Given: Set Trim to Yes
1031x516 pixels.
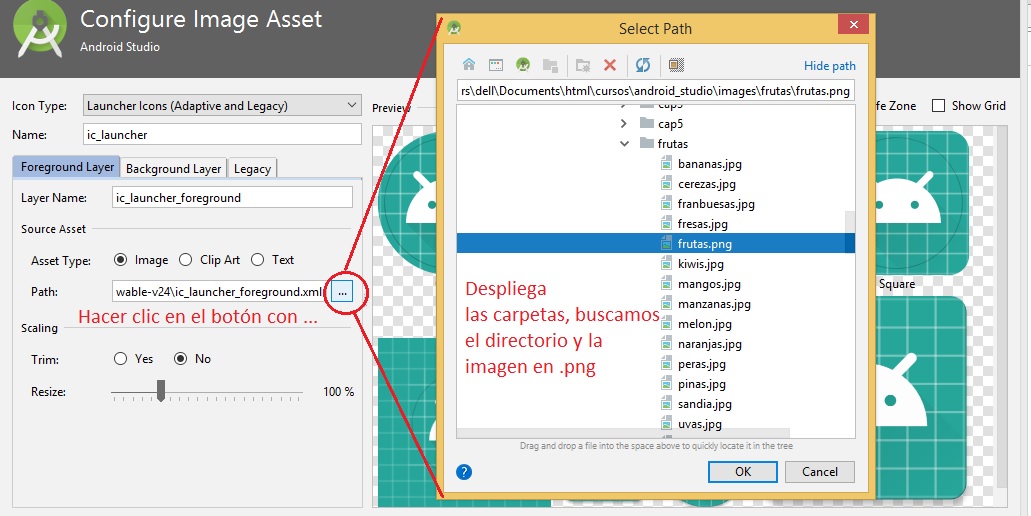Looking at the screenshot, I should click(x=121, y=359).
